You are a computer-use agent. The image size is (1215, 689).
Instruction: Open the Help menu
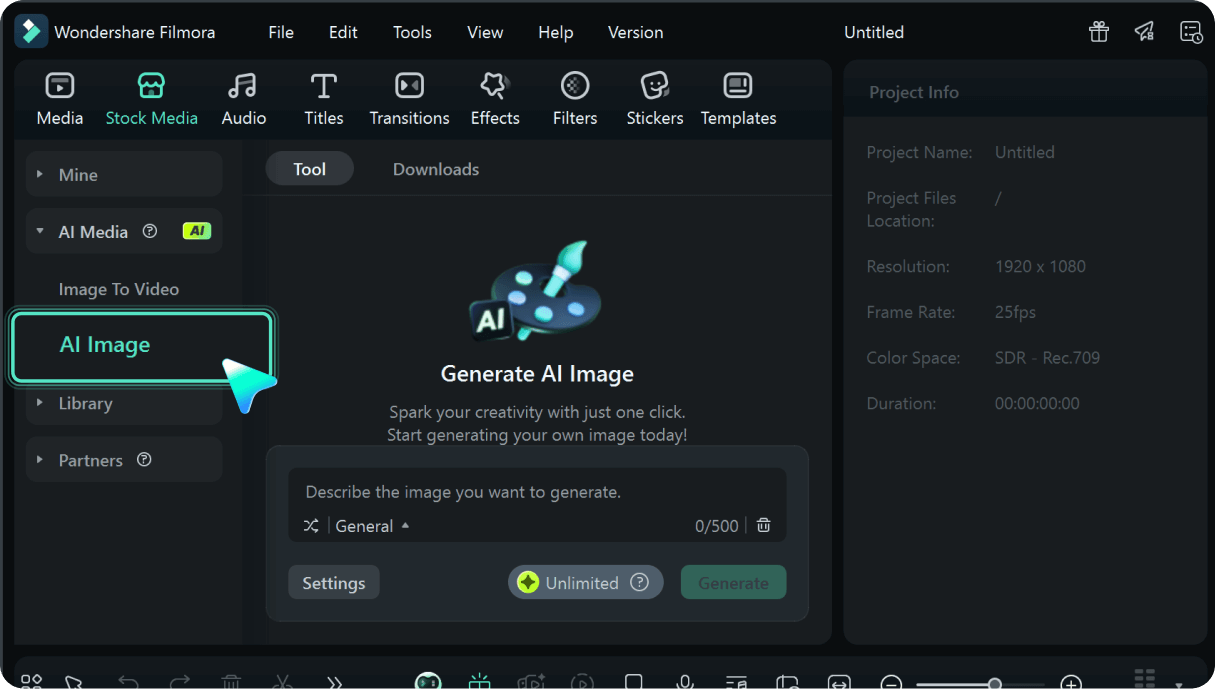coord(555,32)
